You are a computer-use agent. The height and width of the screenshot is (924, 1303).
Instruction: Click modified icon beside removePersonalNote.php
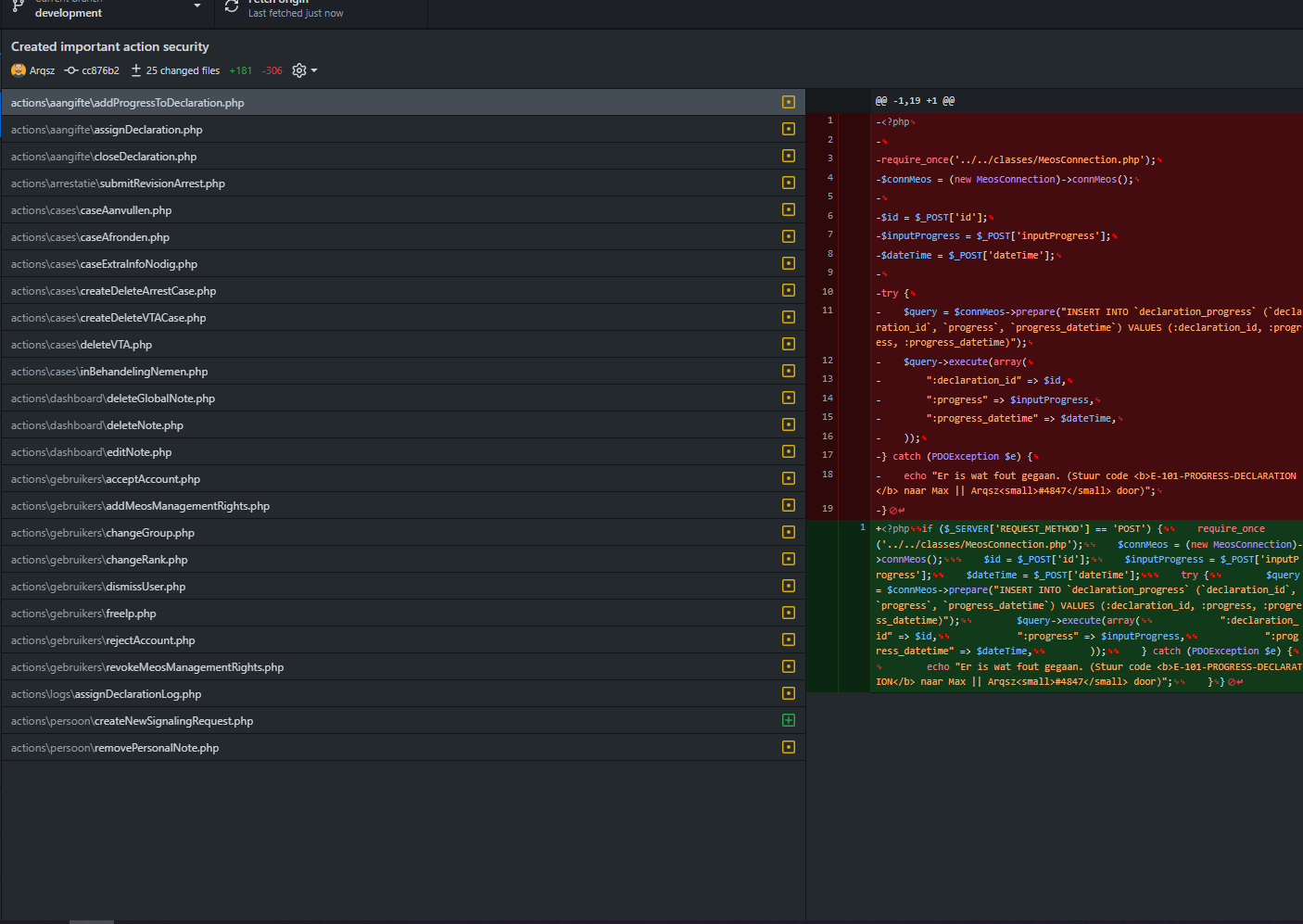coord(788,747)
